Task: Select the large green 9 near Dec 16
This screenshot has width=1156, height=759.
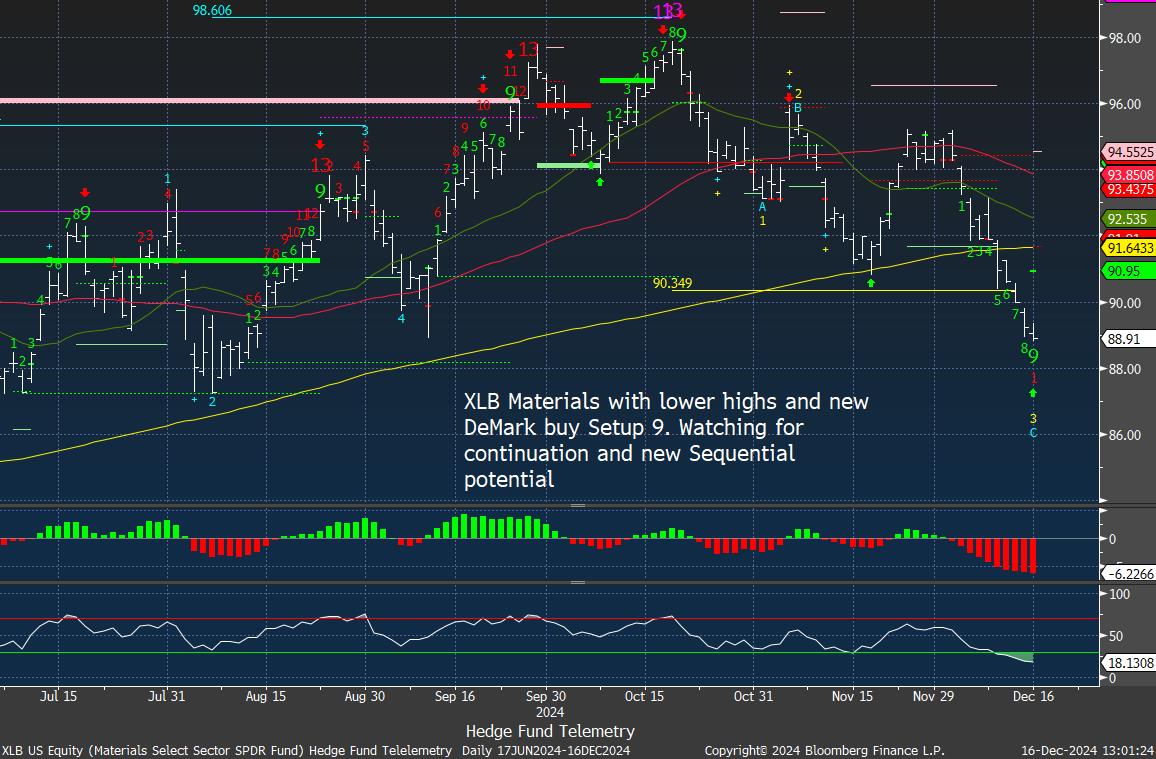Action: (1034, 356)
